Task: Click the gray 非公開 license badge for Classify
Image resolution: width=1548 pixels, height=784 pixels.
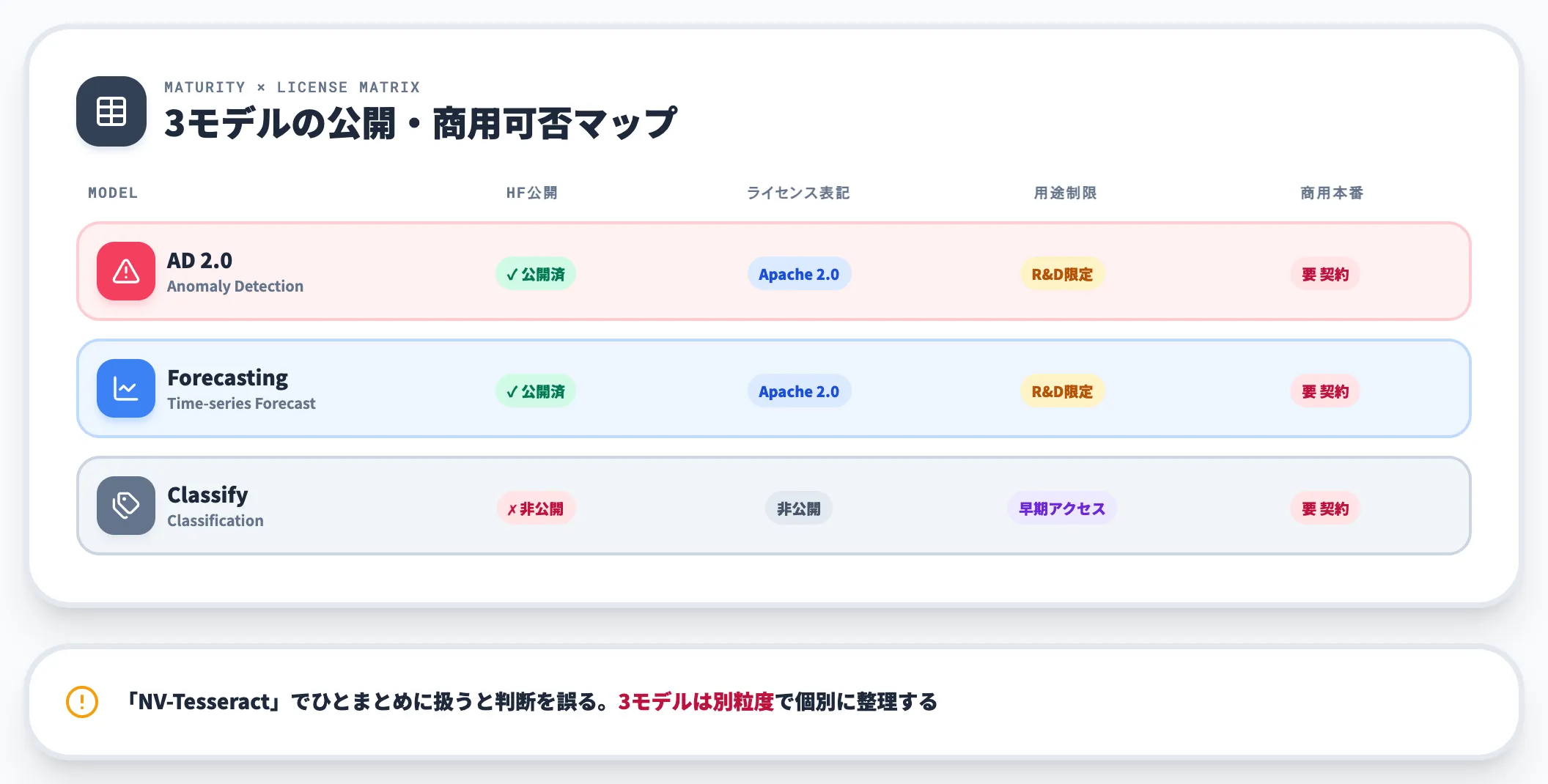Action: coord(799,509)
